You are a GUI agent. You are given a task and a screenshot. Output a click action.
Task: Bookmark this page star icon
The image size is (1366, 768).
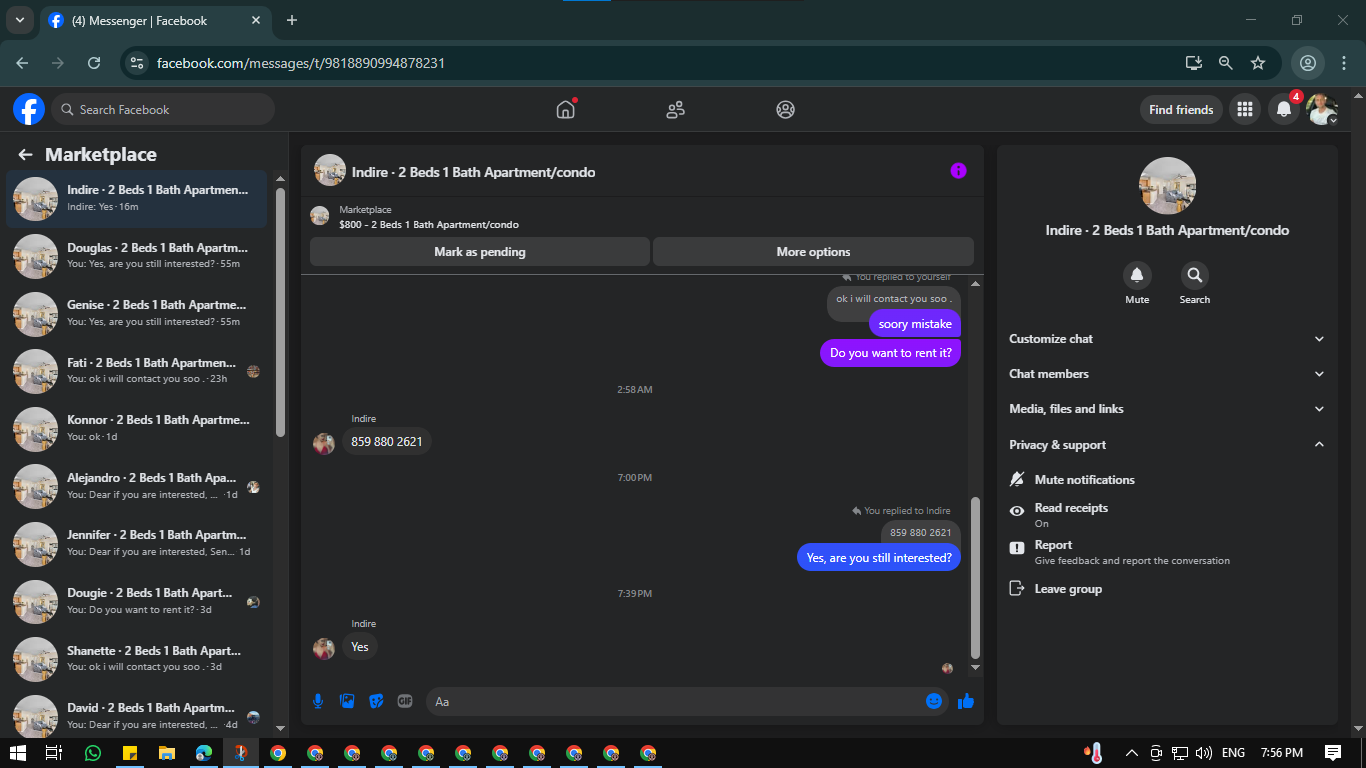pos(1258,63)
